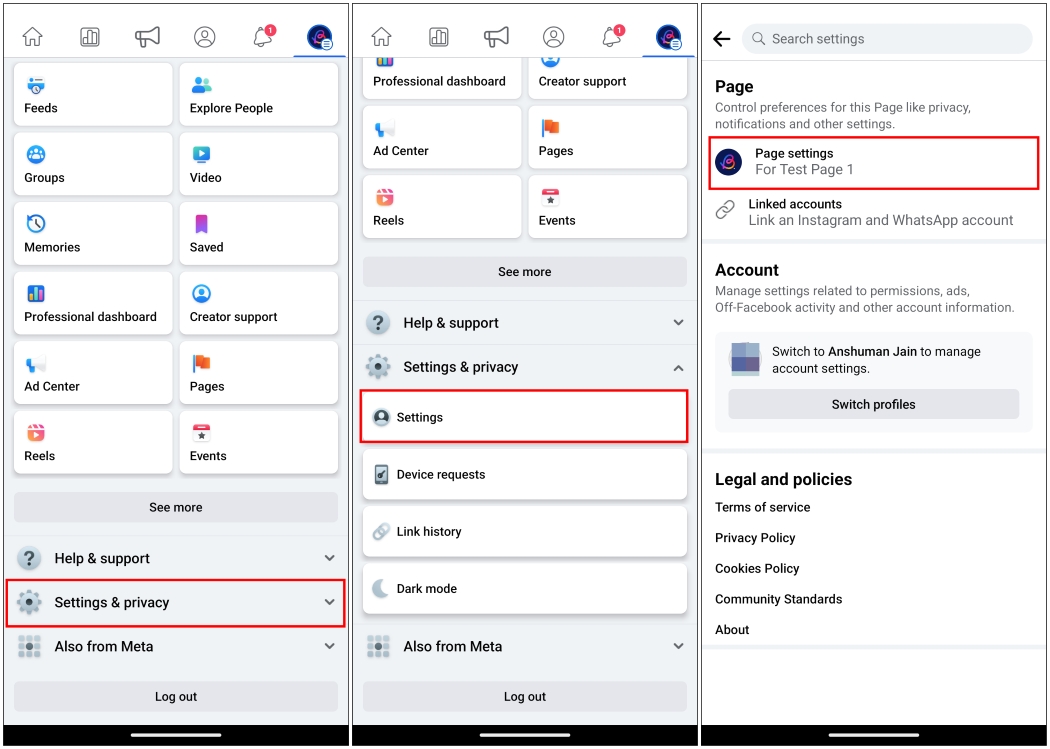
Task: Open the Groups shortcut
Action: [93, 164]
